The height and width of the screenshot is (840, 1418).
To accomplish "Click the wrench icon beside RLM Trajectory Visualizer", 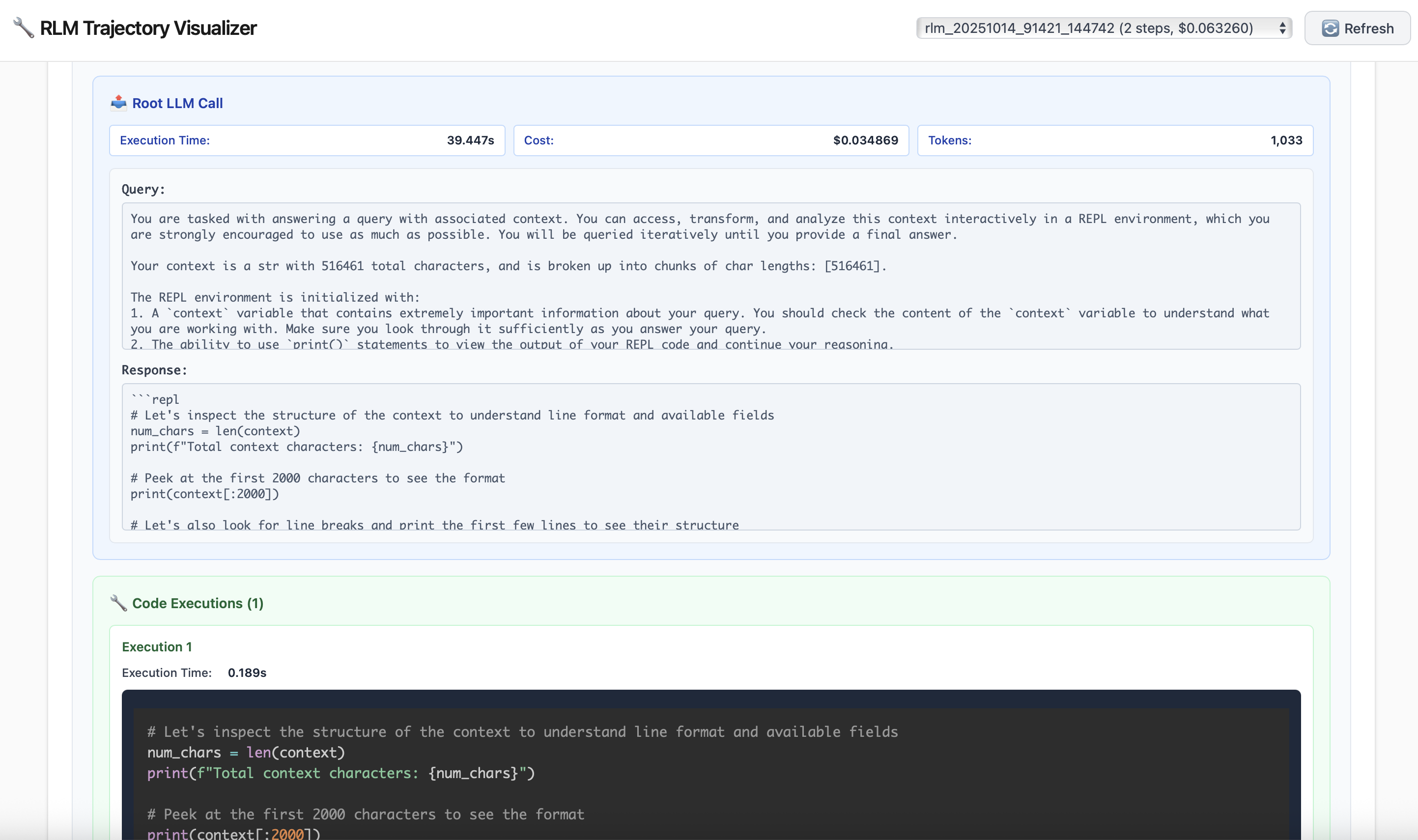I will [x=23, y=27].
